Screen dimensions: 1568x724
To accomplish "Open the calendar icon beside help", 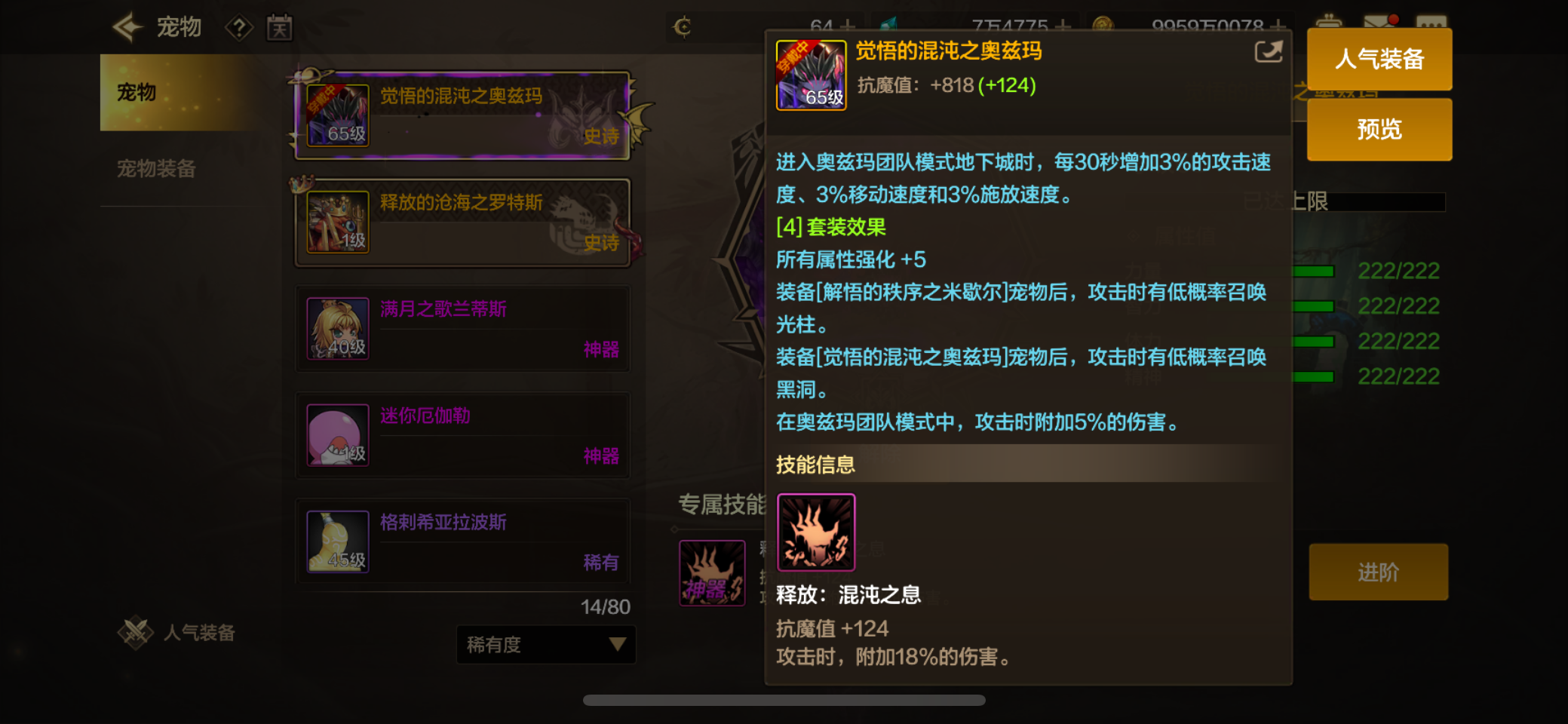I will click(x=279, y=28).
